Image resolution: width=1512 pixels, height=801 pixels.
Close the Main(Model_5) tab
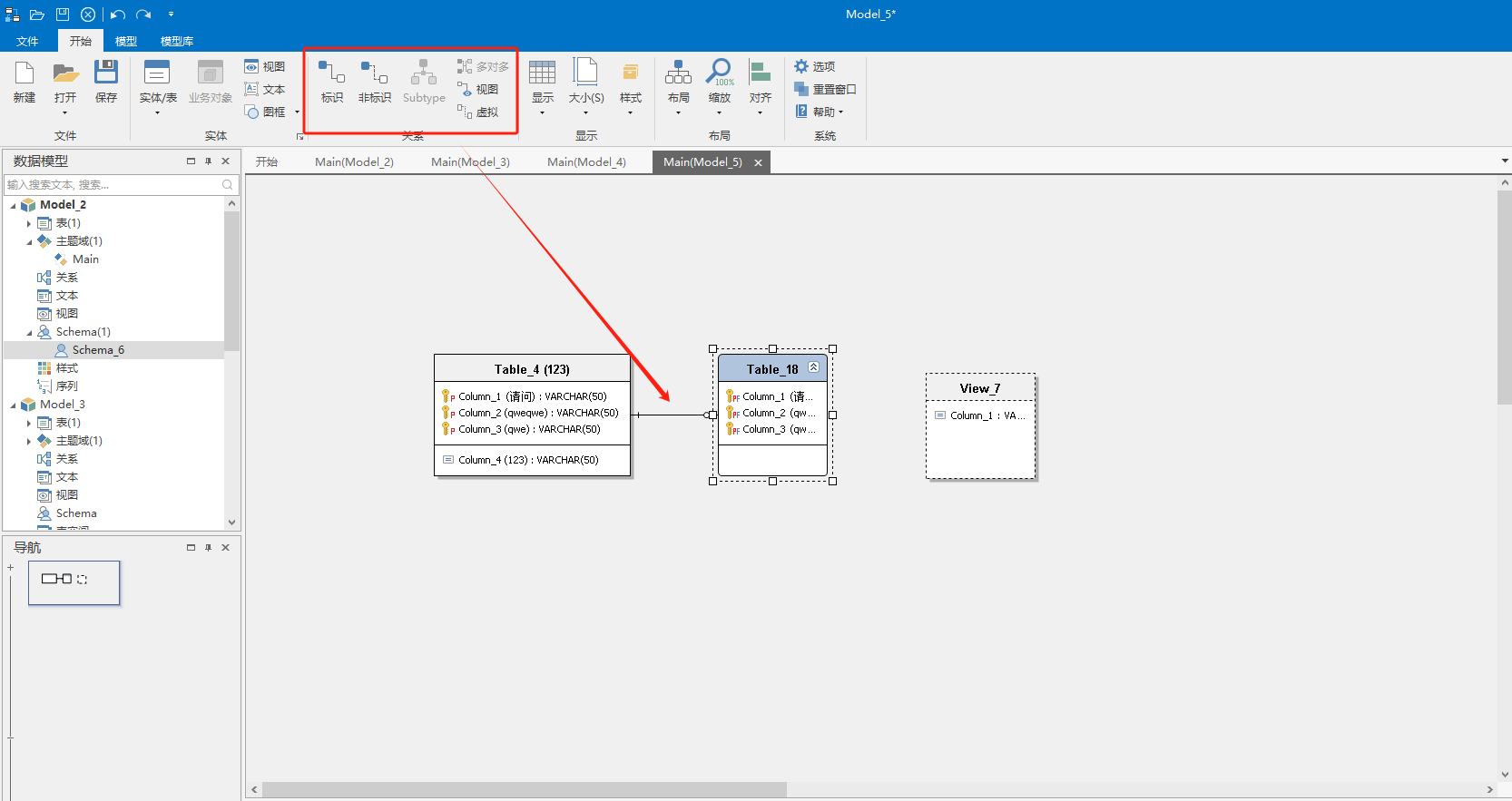[758, 162]
